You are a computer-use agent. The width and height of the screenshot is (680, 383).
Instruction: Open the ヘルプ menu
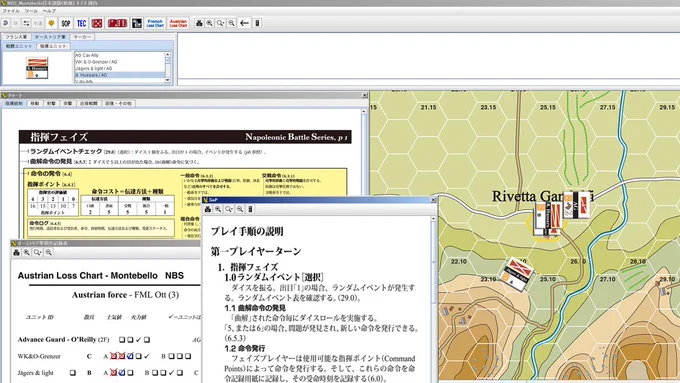49,11
